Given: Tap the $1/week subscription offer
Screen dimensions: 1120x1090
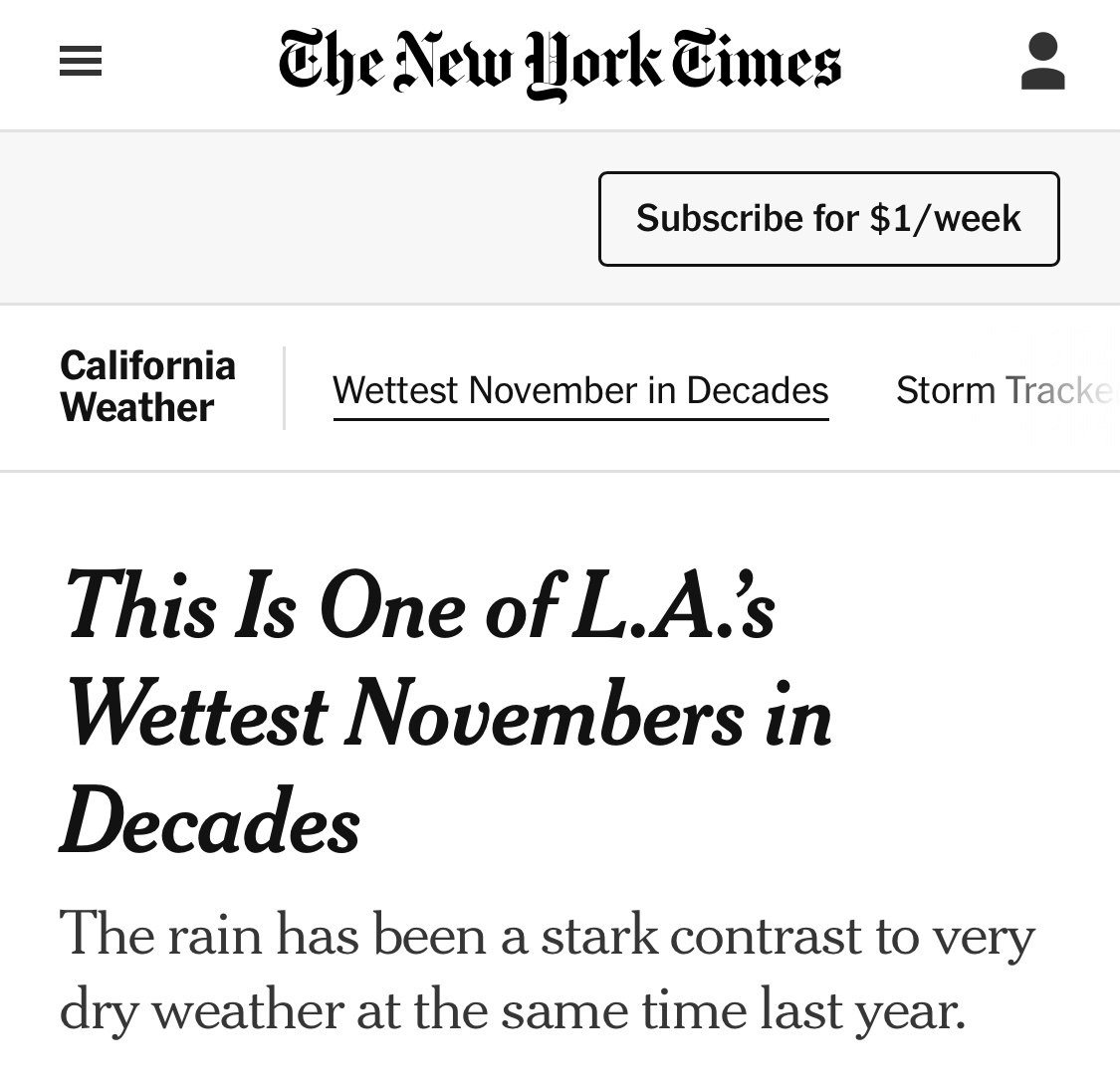Looking at the screenshot, I should tap(828, 219).
